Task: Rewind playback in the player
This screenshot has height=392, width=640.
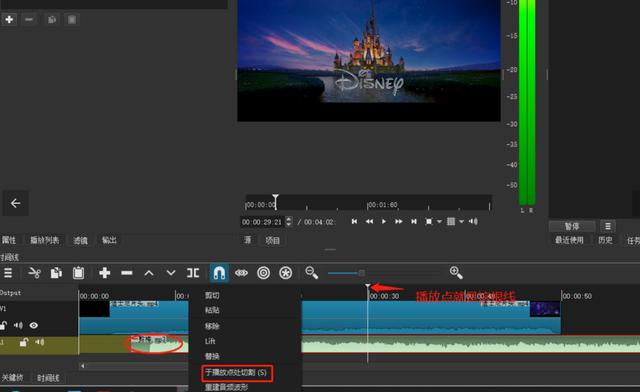Action: pos(369,221)
